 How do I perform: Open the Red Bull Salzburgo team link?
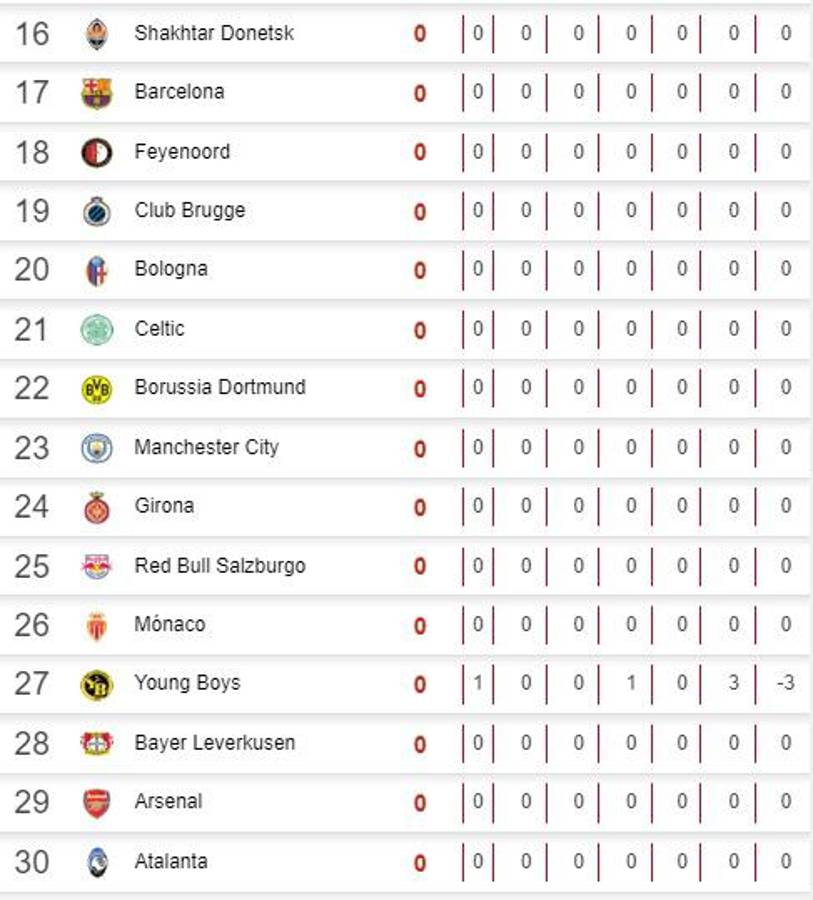tap(220, 566)
